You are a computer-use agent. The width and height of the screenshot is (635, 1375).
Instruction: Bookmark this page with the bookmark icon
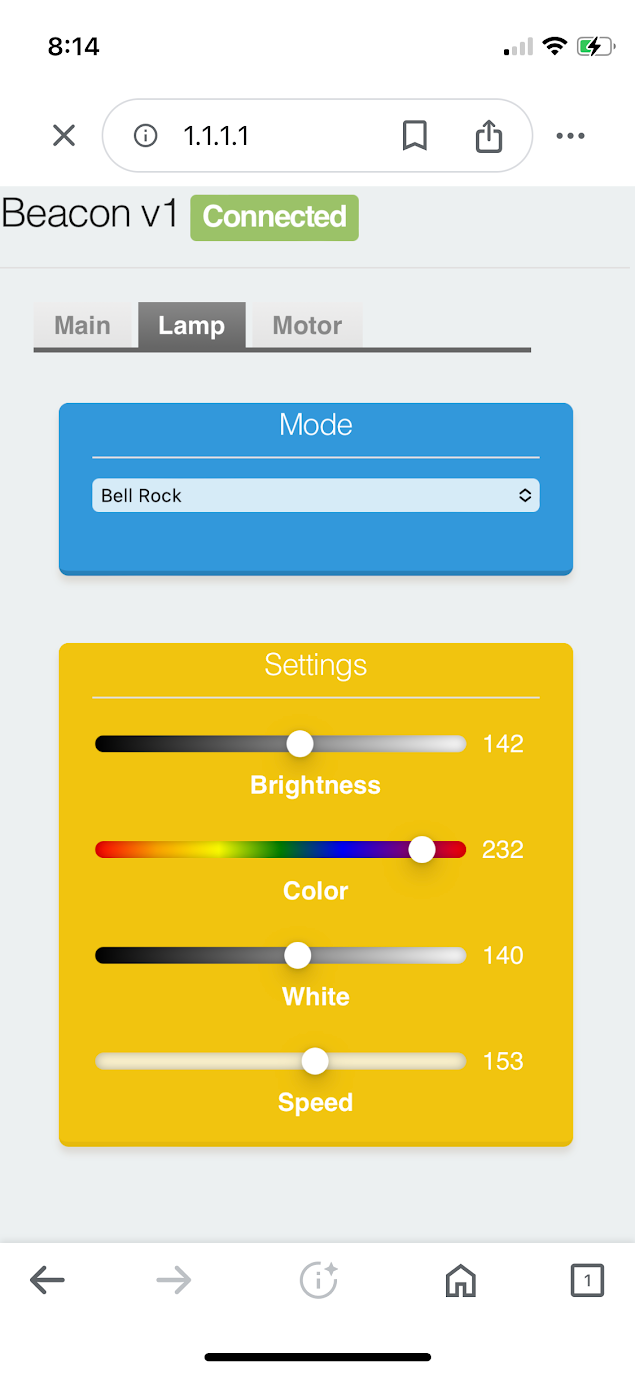pyautogui.click(x=414, y=136)
